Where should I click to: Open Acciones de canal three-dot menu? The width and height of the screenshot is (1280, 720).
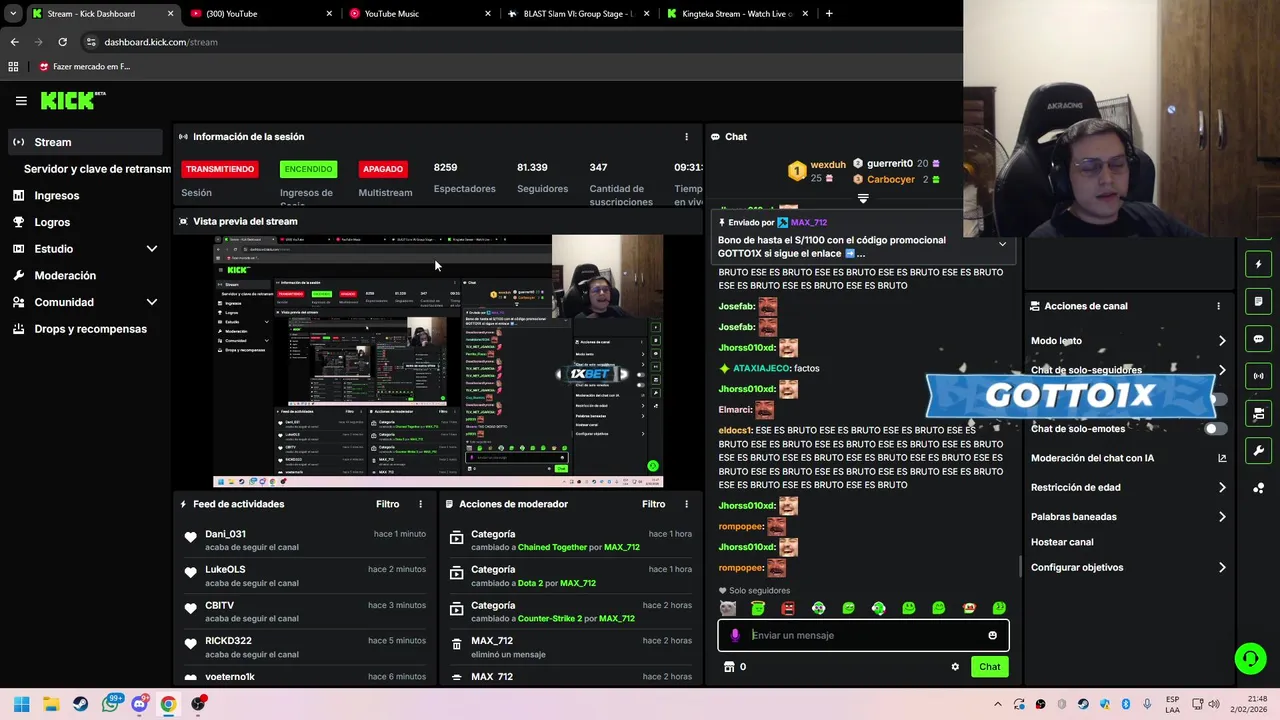coord(1218,306)
